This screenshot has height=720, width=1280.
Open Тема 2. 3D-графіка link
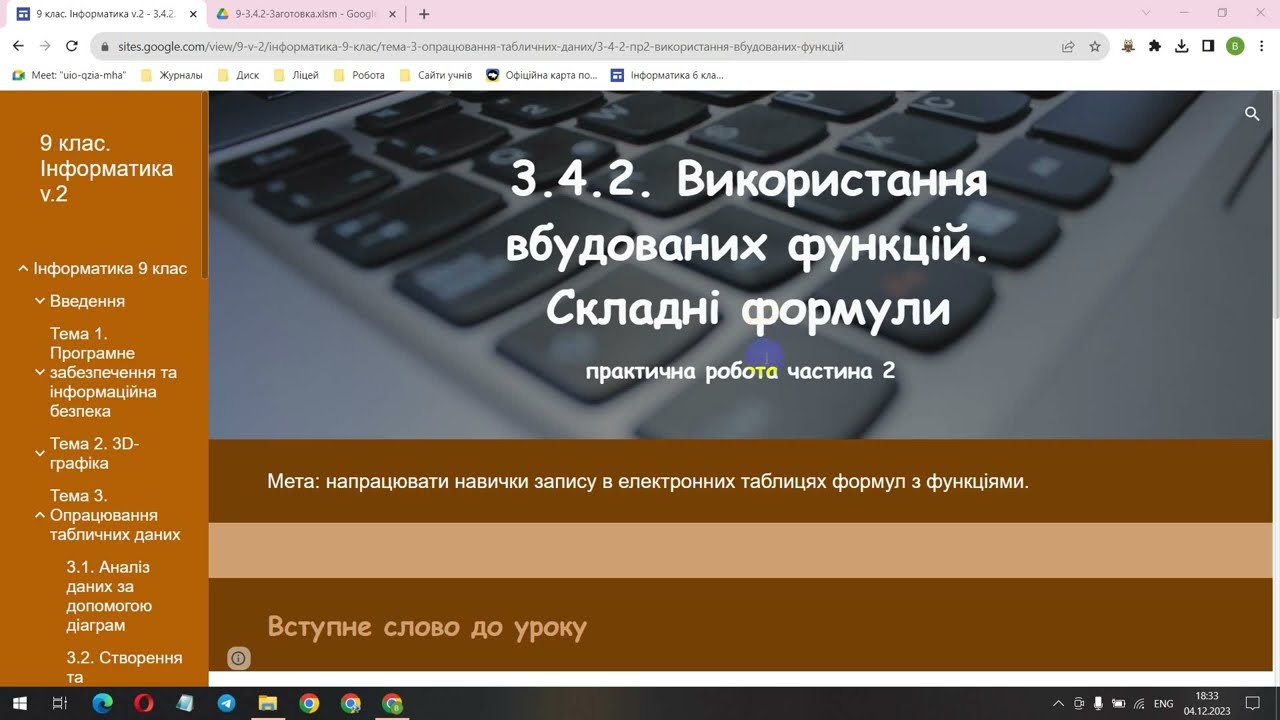tap(94, 453)
